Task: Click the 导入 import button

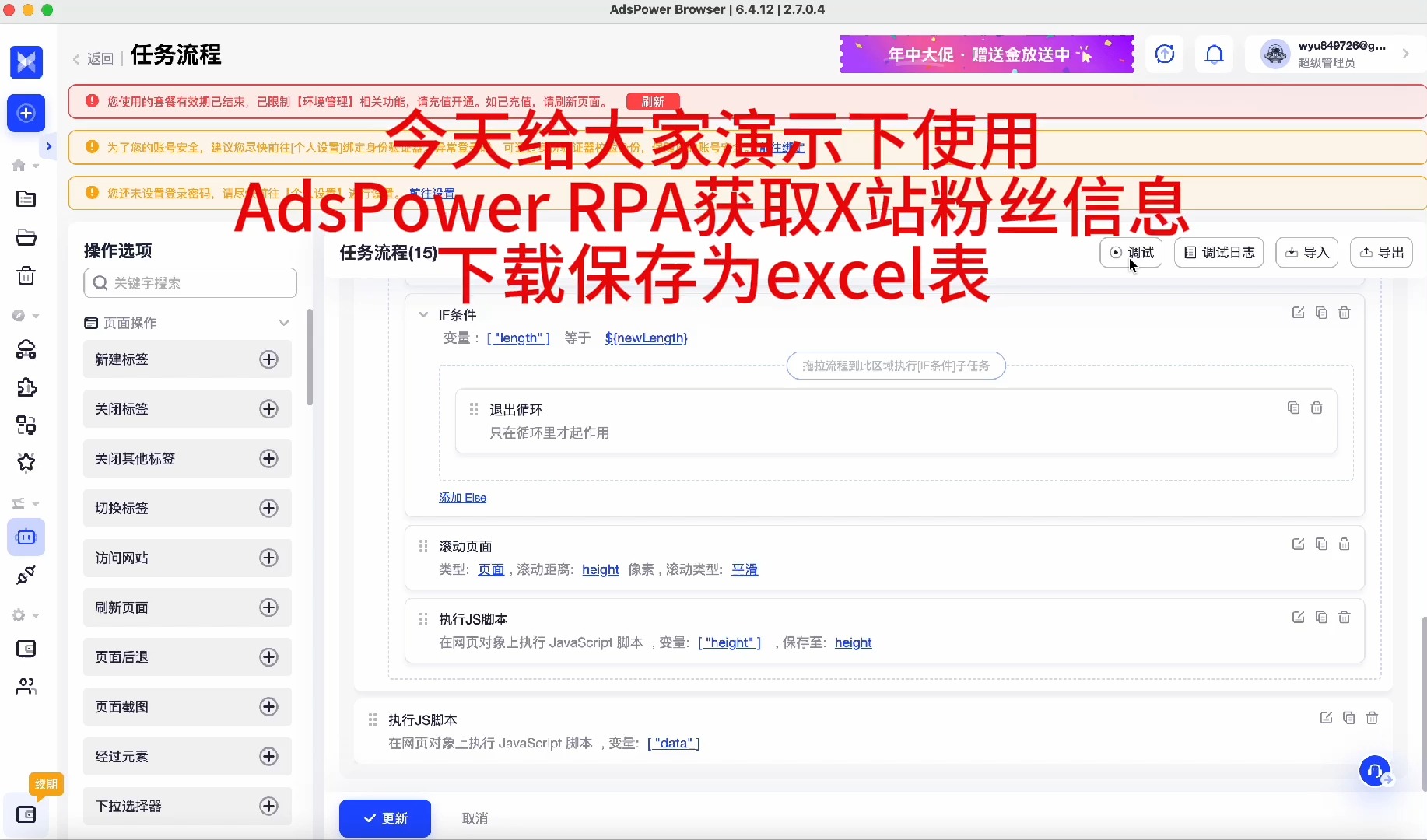Action: (1307, 252)
